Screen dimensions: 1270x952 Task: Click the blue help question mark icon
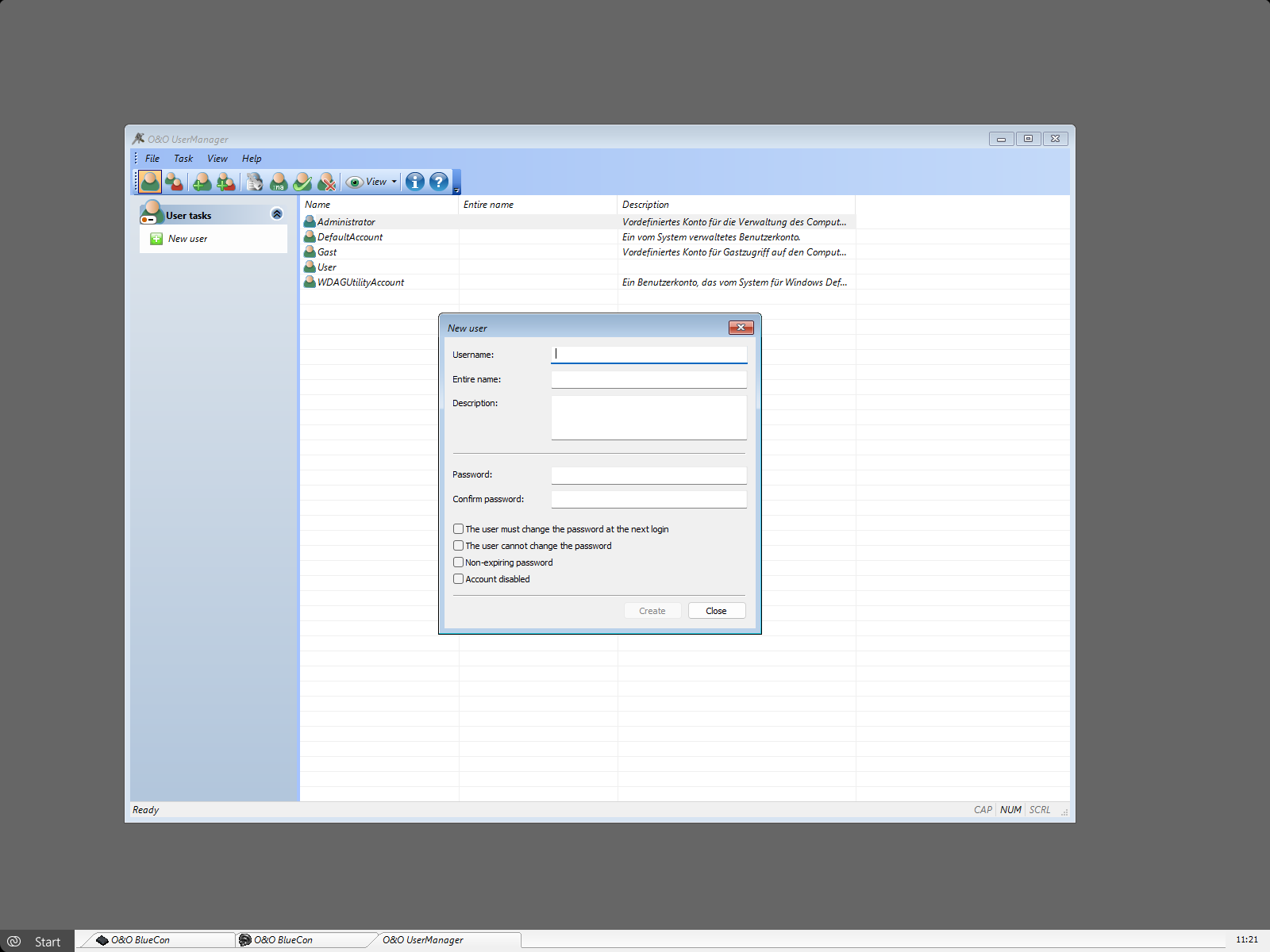439,182
